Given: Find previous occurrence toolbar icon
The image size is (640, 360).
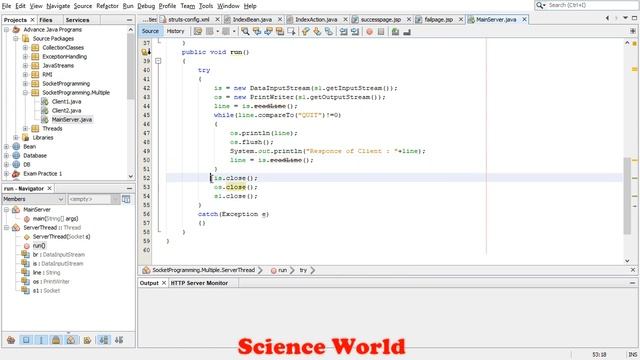Looking at the screenshot, I should (x=257, y=31).
